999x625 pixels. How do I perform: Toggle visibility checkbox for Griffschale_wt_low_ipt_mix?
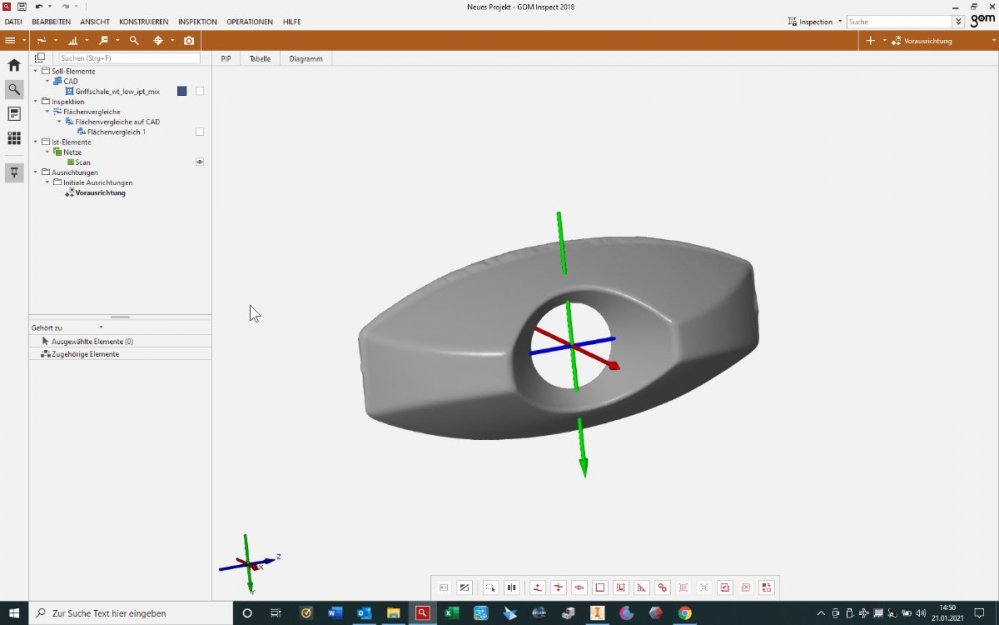coord(200,91)
